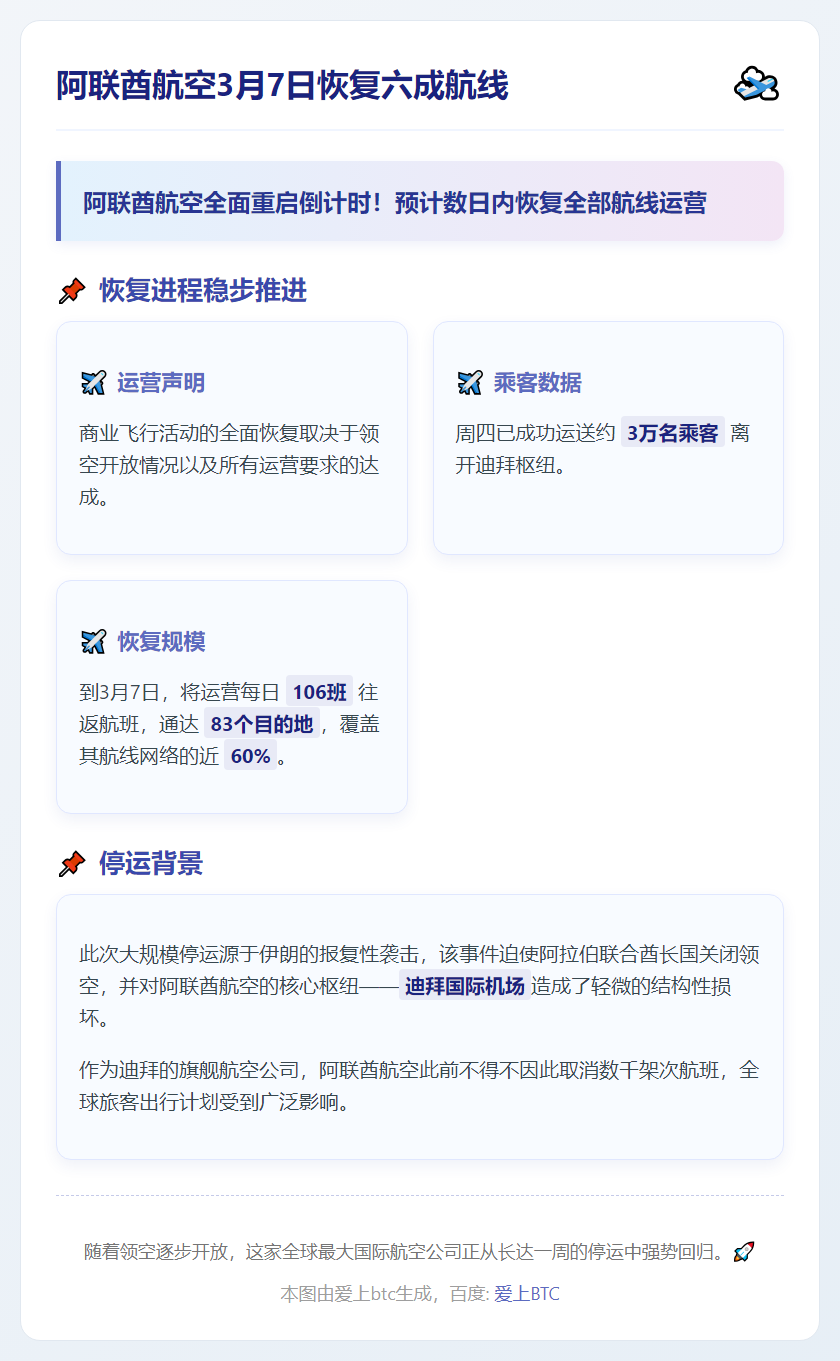Click the airplane icon next to 恢复规模

point(93,642)
